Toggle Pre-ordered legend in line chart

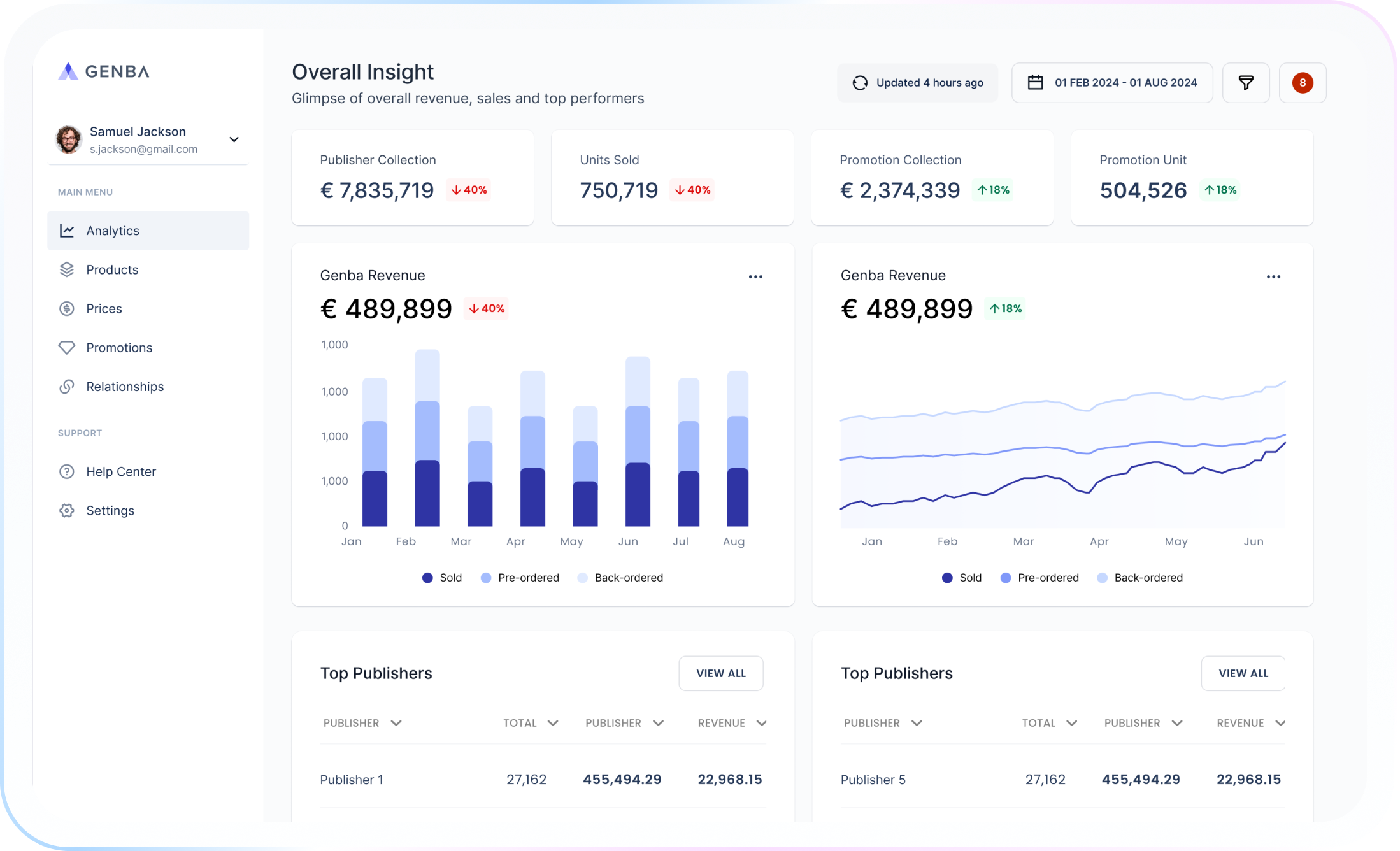1039,578
